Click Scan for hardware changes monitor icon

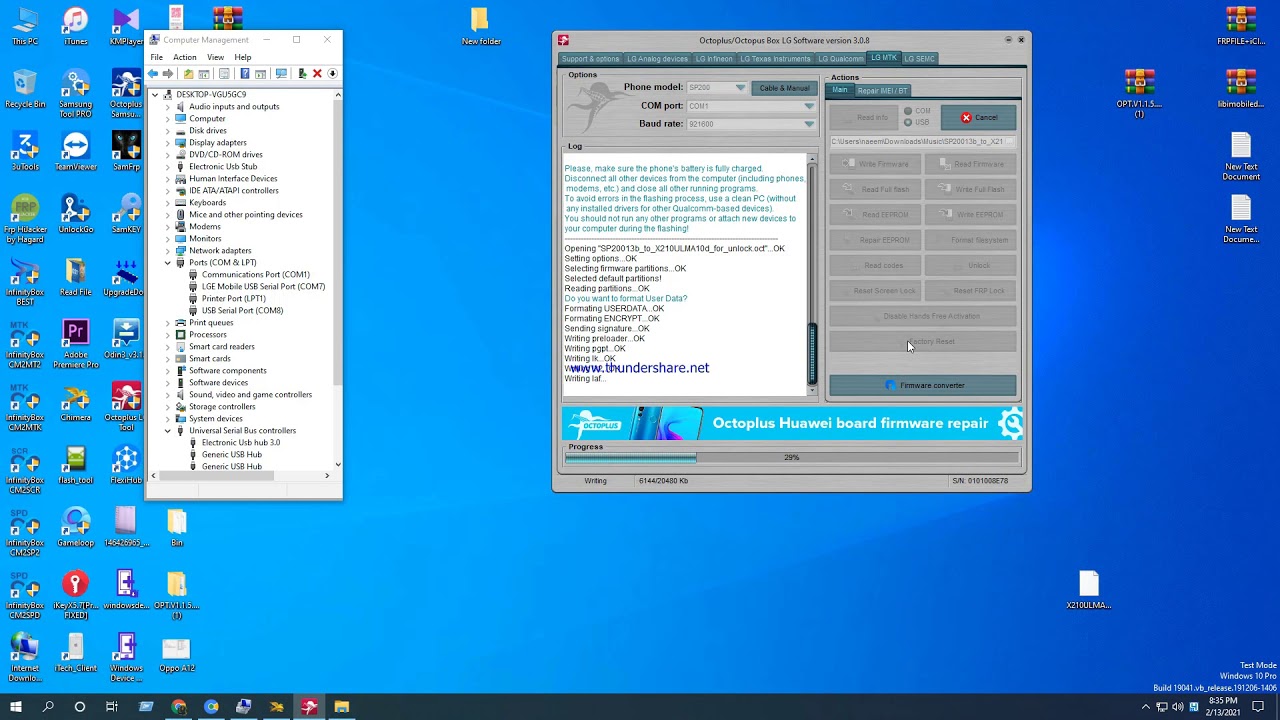(x=281, y=74)
